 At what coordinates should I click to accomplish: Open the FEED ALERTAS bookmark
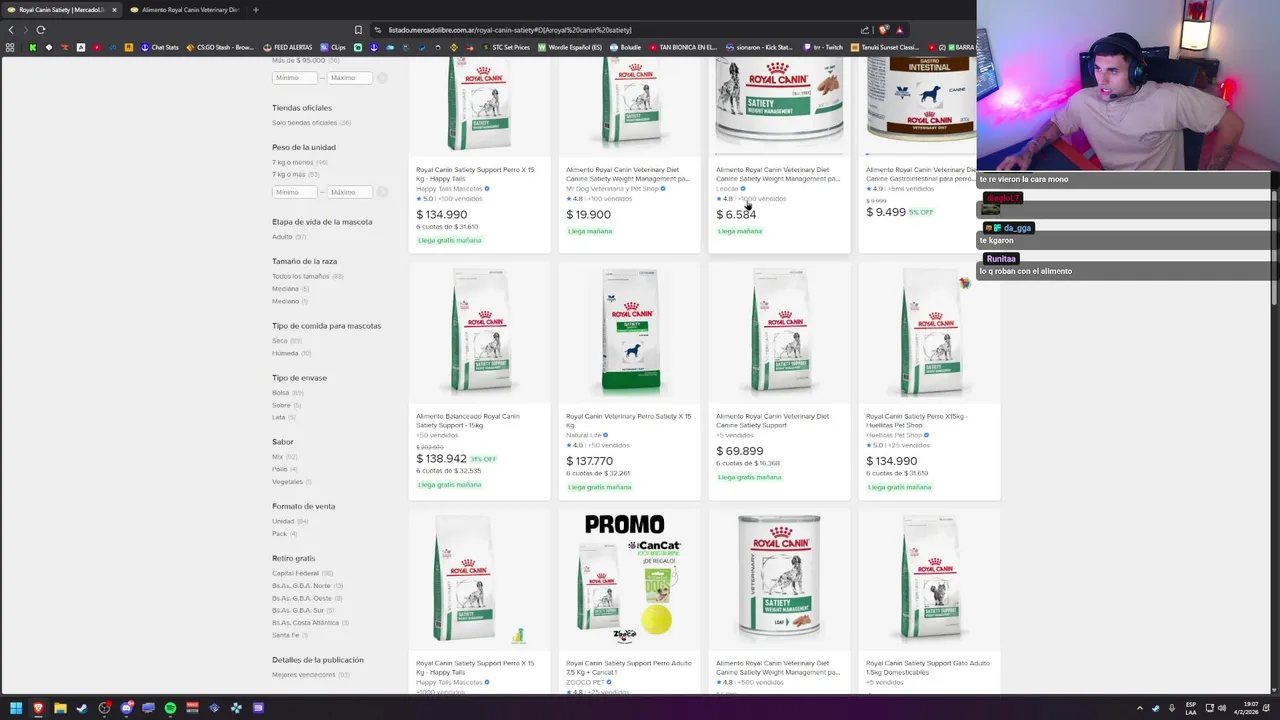pyautogui.click(x=288, y=47)
